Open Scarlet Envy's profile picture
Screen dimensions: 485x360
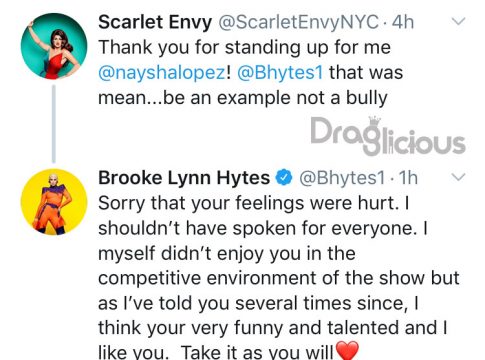pyautogui.click(x=54, y=46)
